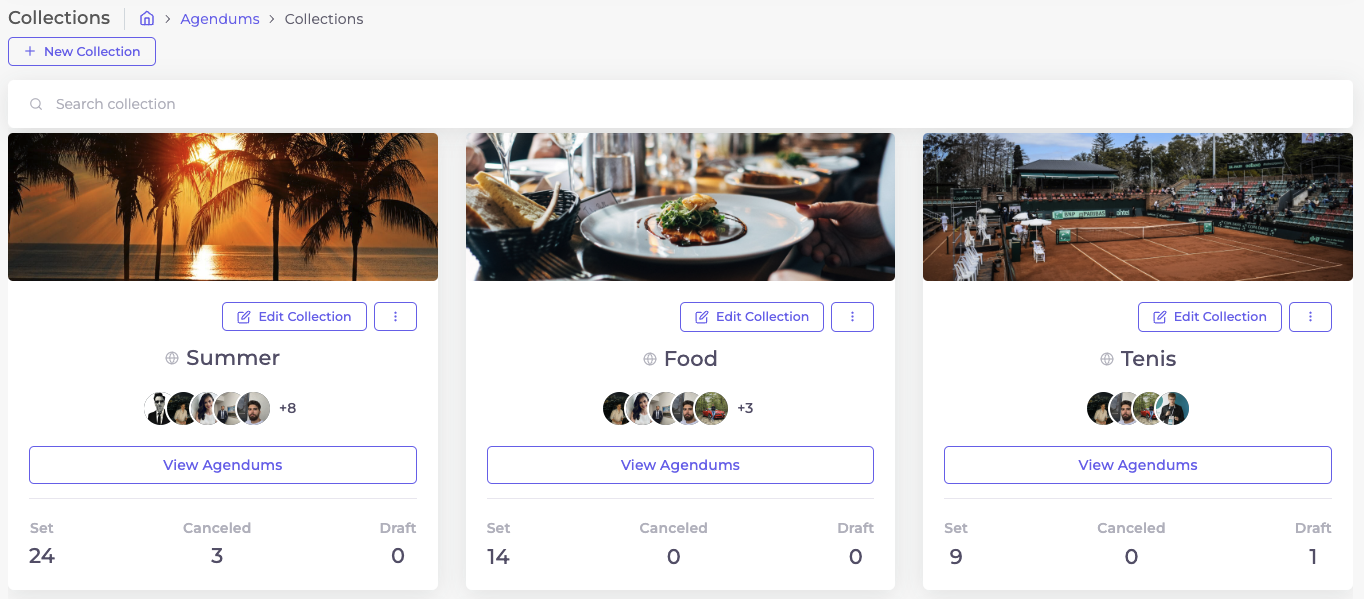
Task: Open the Agendums breadcrumb link
Action: click(x=220, y=19)
